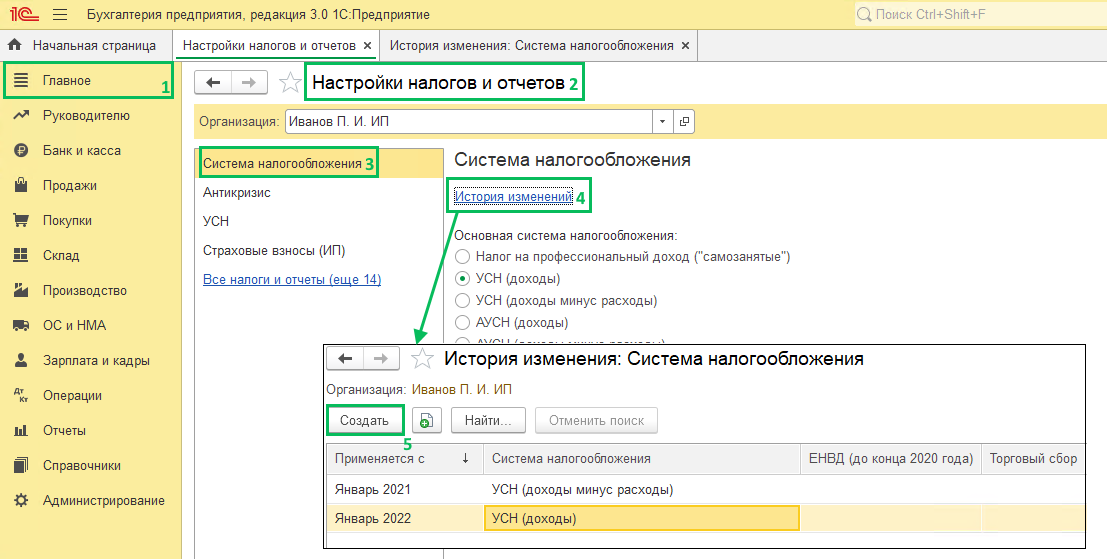Click the hamburger main menu icon

pos(60,15)
